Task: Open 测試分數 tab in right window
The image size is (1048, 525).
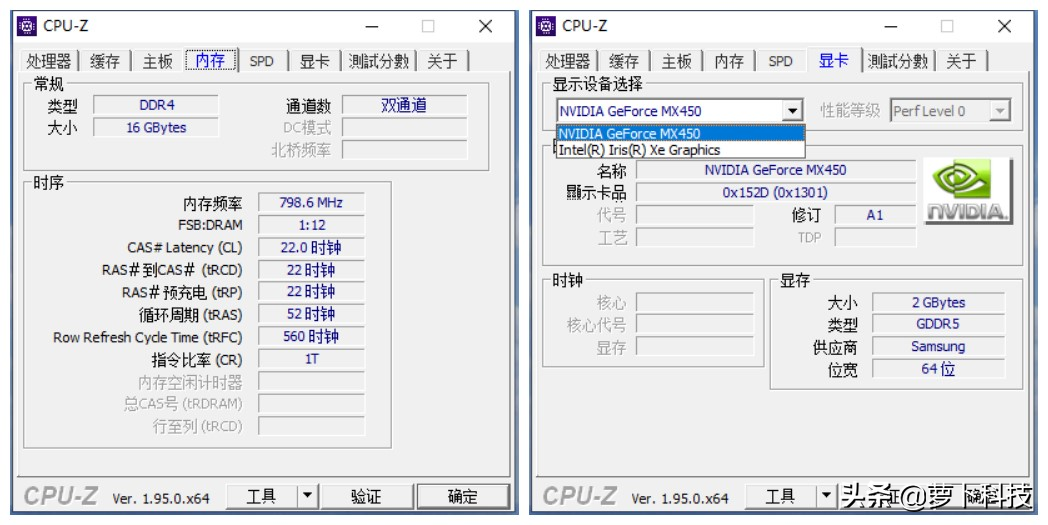Action: pos(898,61)
